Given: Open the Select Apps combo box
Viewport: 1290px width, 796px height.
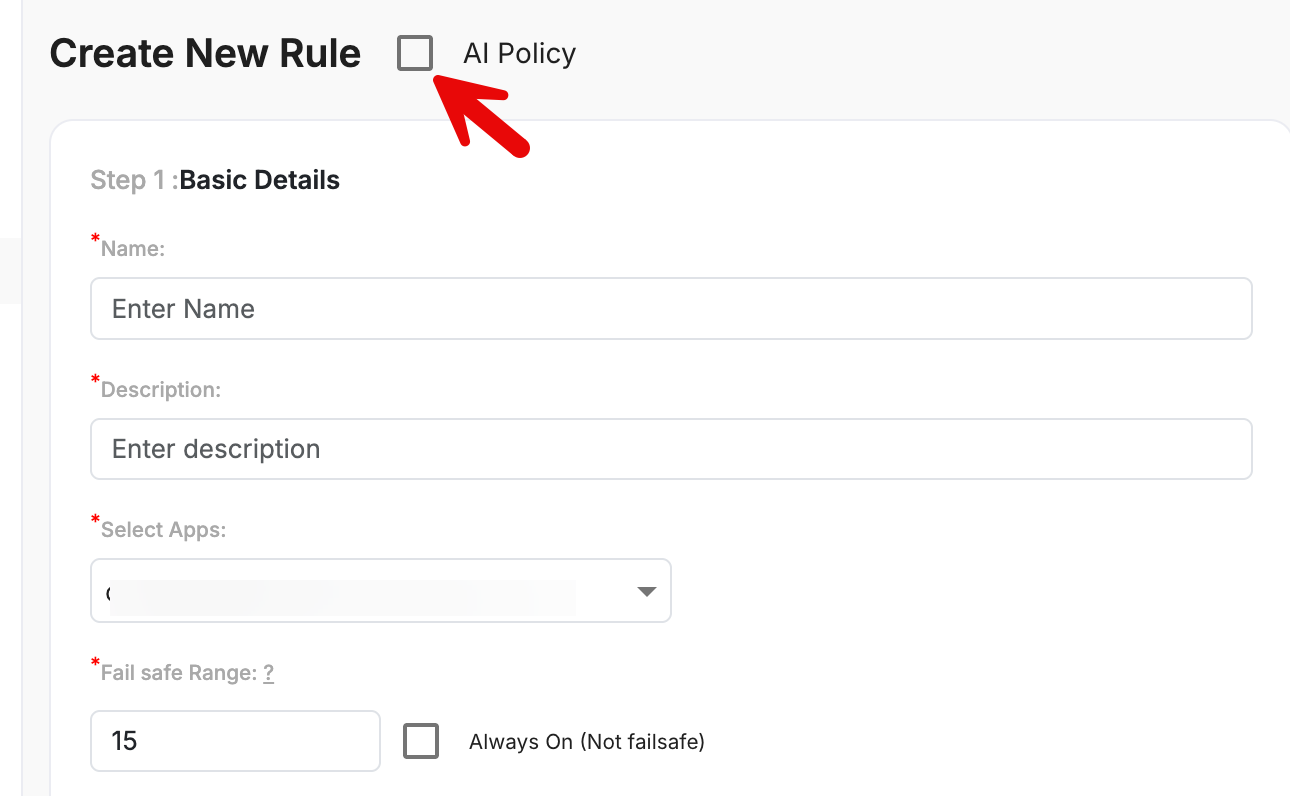Looking at the screenshot, I should pos(380,591).
